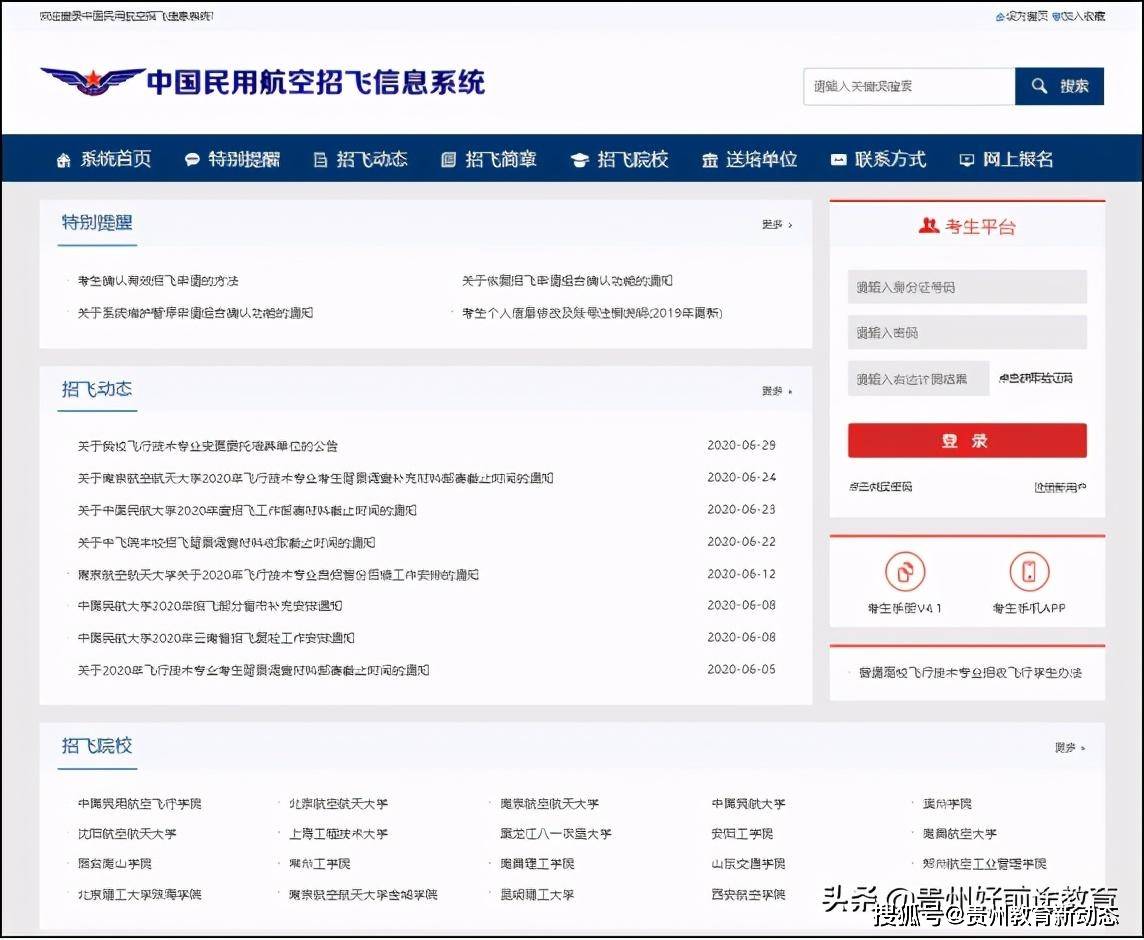1144x940 pixels.
Task: Click the envelope icon for 联系方式
Action: coord(838,160)
